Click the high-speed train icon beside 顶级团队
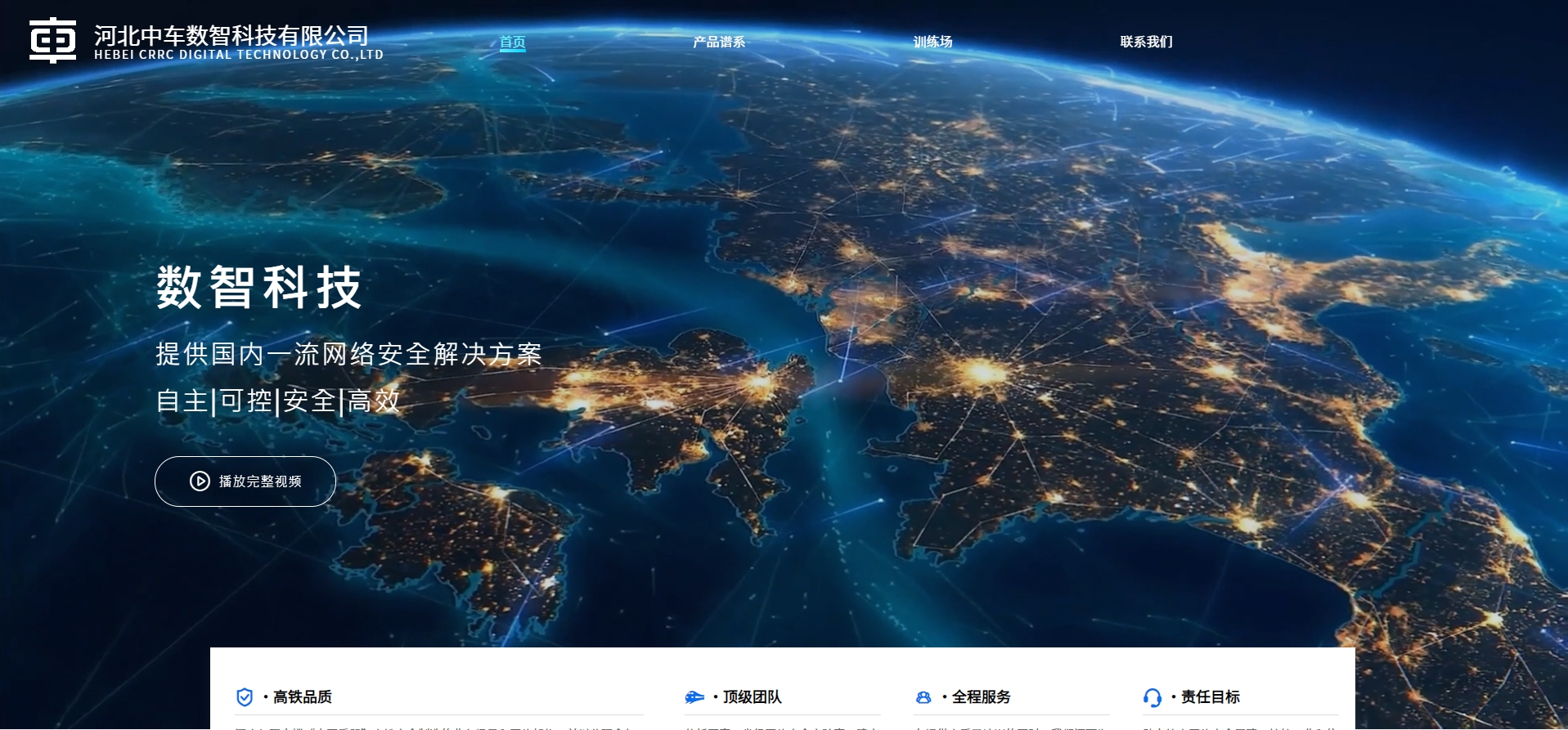This screenshot has width=1568, height=730. tap(694, 696)
